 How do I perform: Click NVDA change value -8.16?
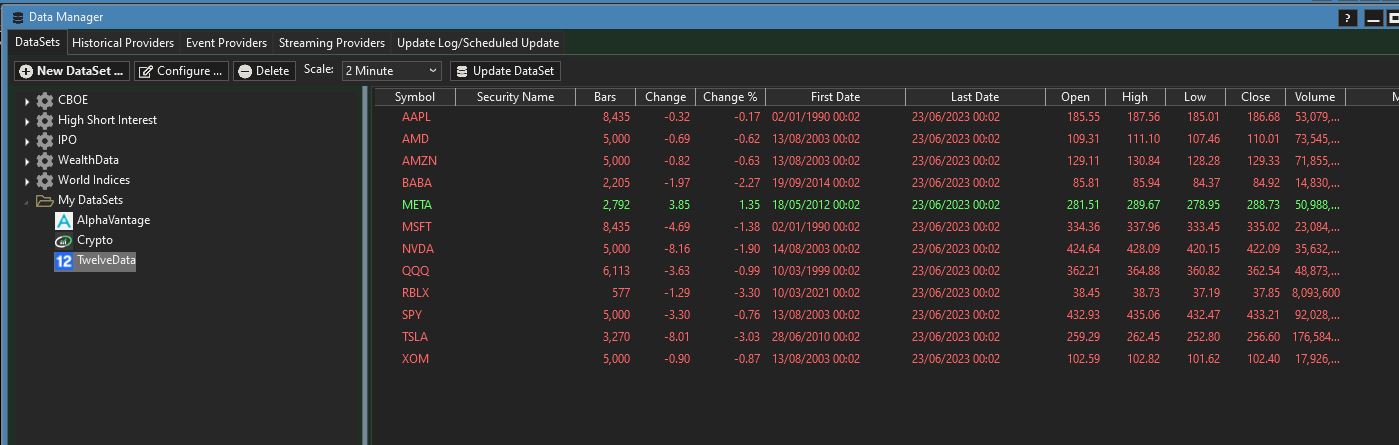tap(677, 249)
